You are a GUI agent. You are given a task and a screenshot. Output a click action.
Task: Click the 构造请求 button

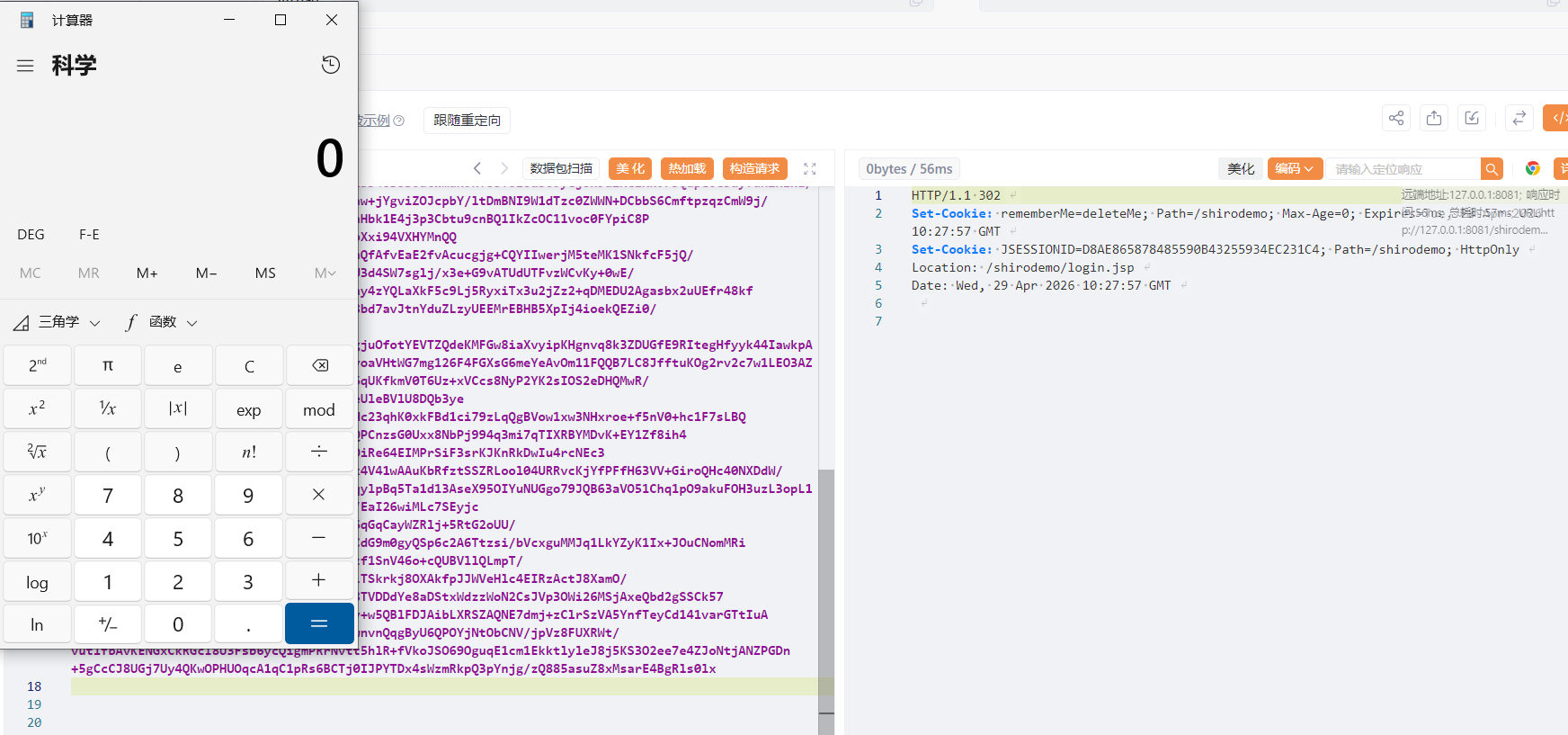point(754,168)
